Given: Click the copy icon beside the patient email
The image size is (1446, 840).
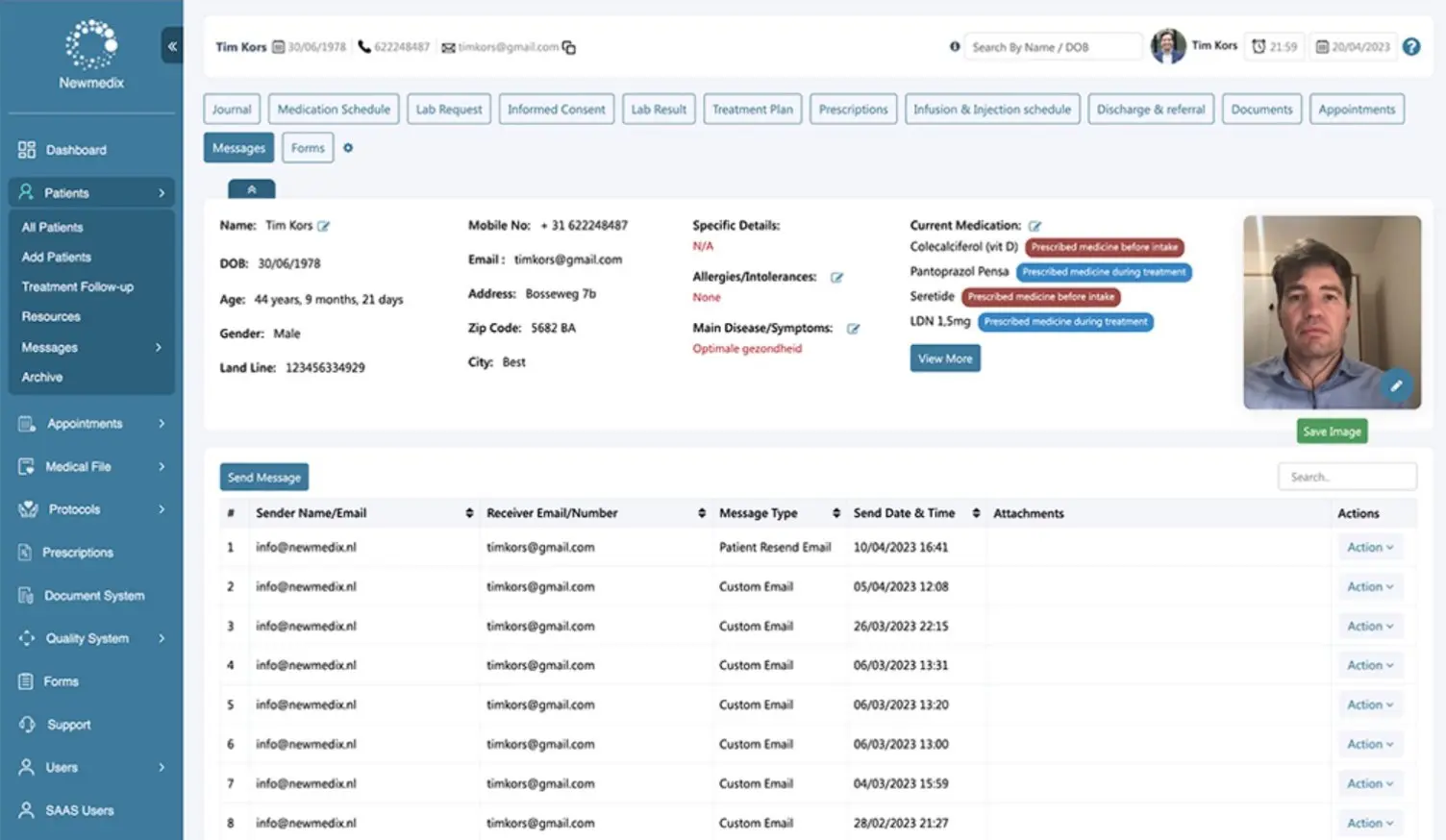Looking at the screenshot, I should 569,46.
